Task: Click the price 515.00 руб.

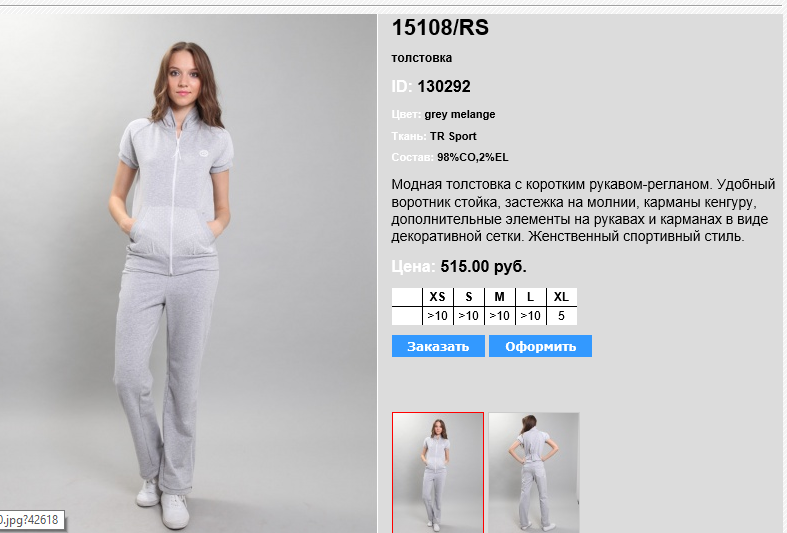Action: (484, 266)
